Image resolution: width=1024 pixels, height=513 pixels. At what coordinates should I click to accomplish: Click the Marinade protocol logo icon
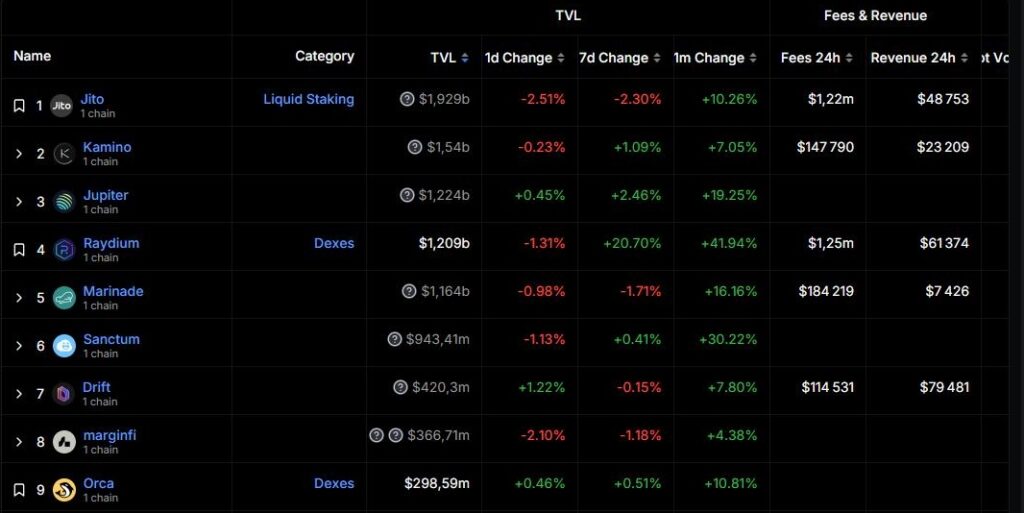(64, 298)
